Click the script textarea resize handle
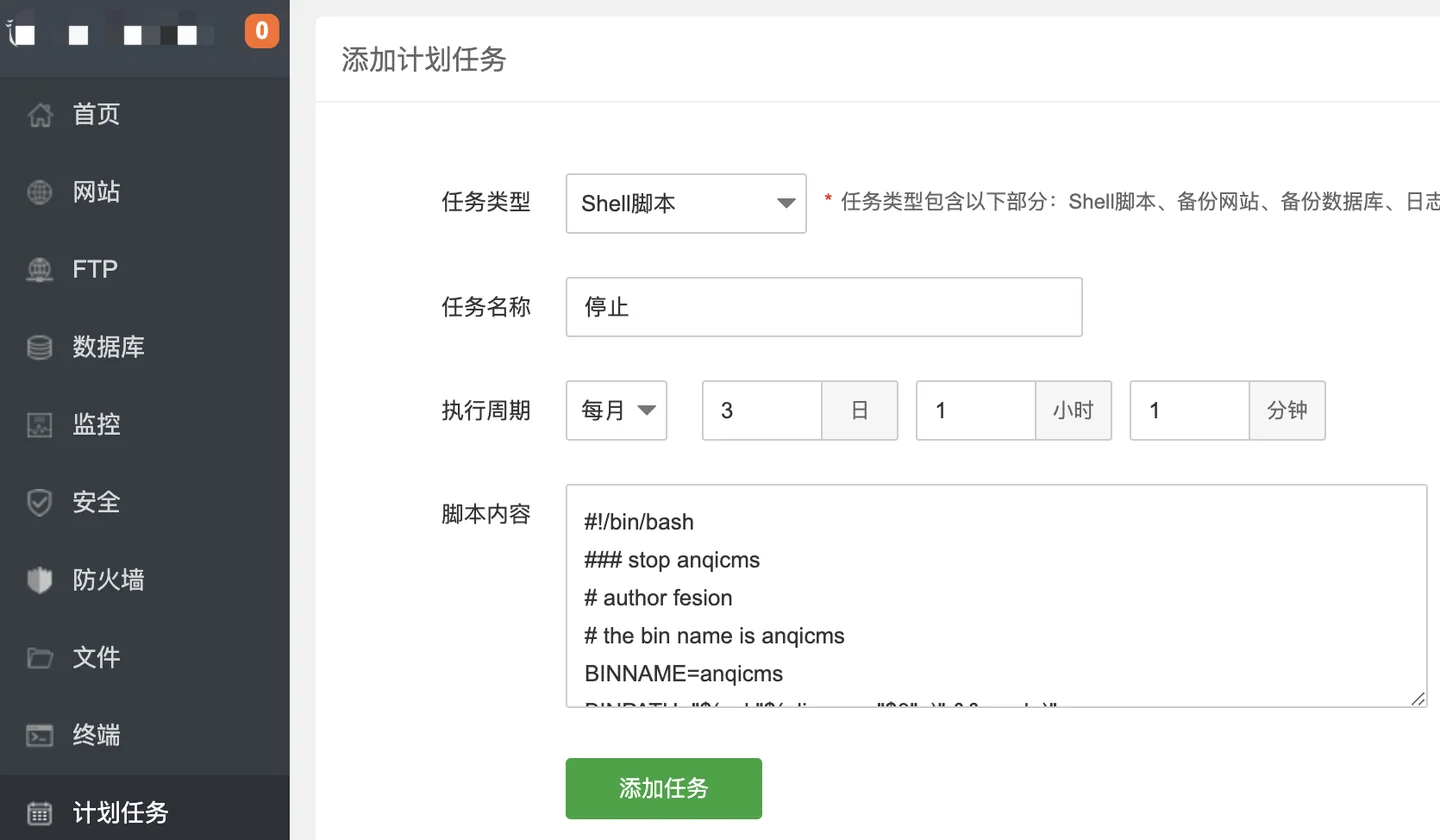The image size is (1440, 840). (x=1418, y=698)
